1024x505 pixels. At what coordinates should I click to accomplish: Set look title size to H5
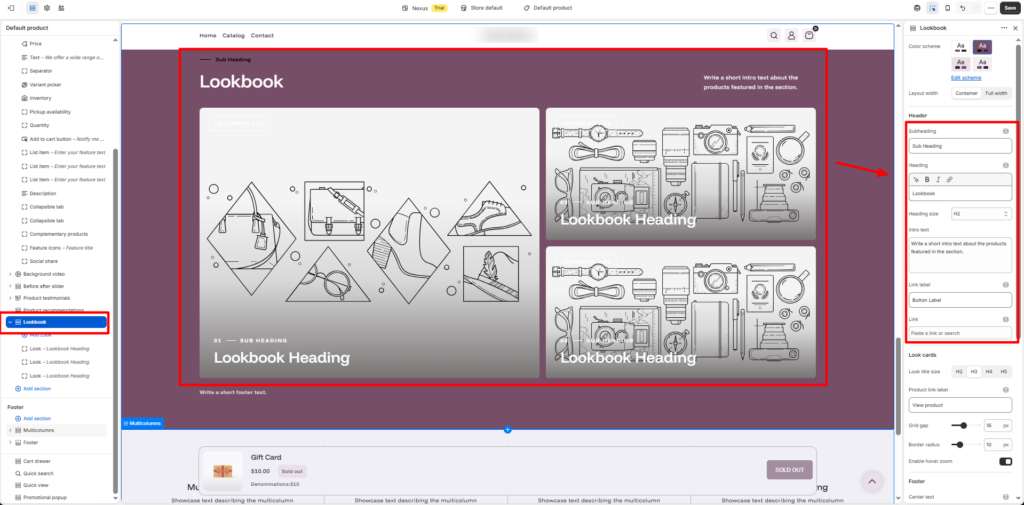(x=1004, y=371)
